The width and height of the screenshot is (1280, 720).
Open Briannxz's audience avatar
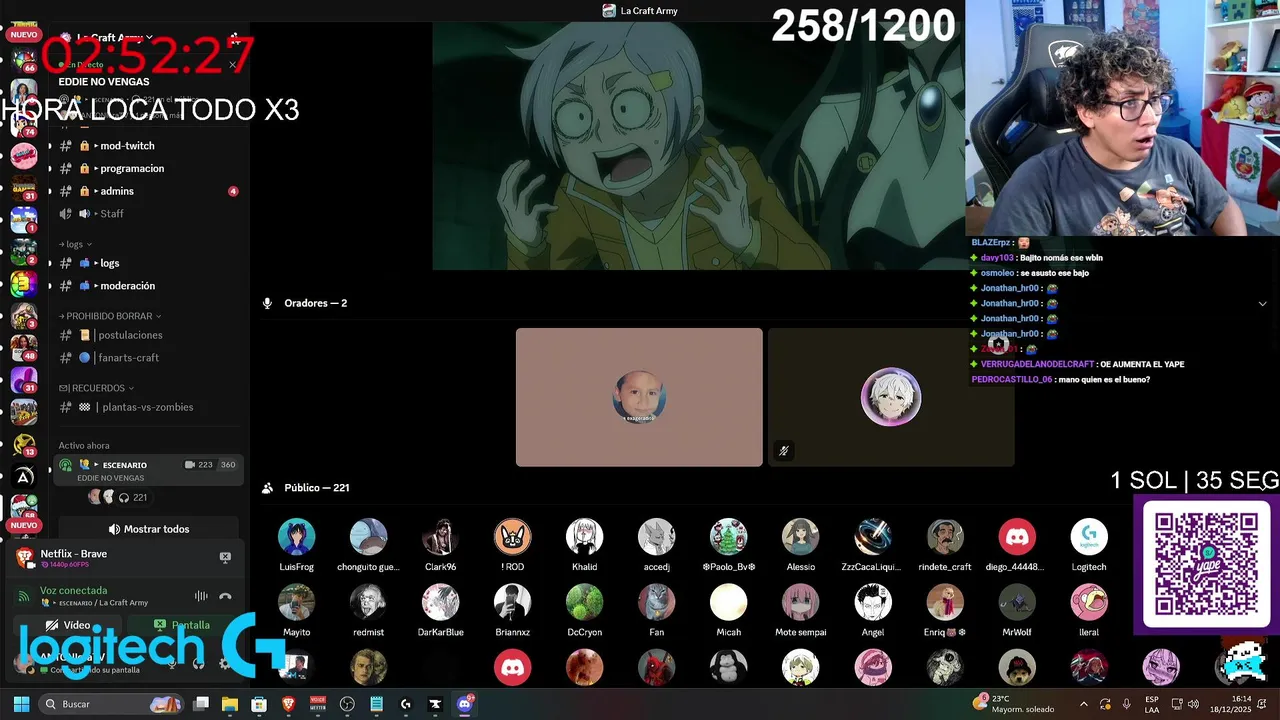click(x=512, y=603)
